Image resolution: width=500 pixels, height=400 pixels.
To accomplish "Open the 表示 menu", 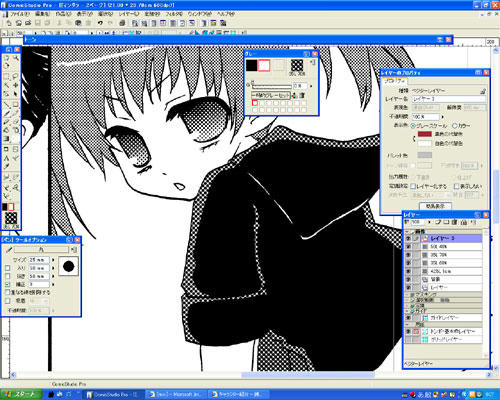I will click(x=85, y=14).
